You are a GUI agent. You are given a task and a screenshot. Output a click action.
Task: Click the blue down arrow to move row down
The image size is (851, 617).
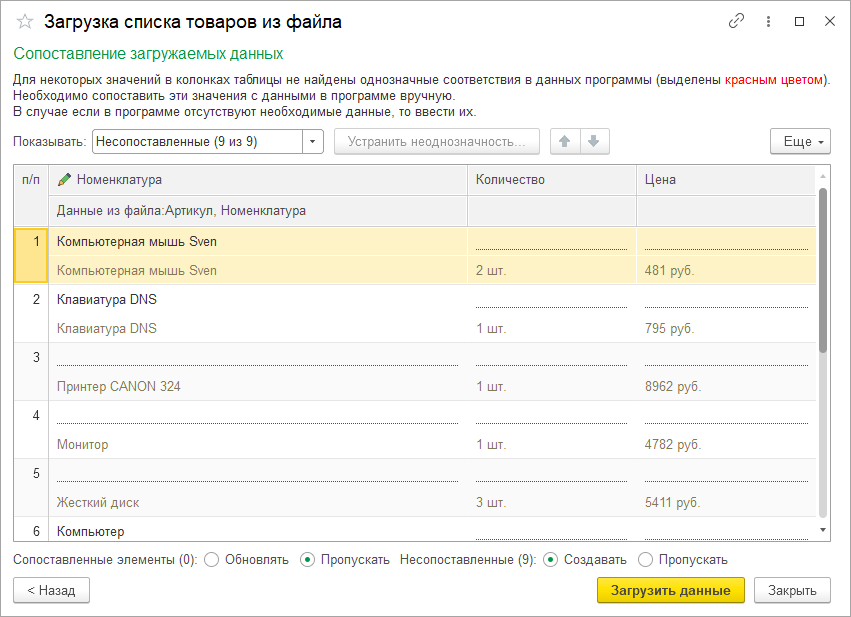pos(594,141)
